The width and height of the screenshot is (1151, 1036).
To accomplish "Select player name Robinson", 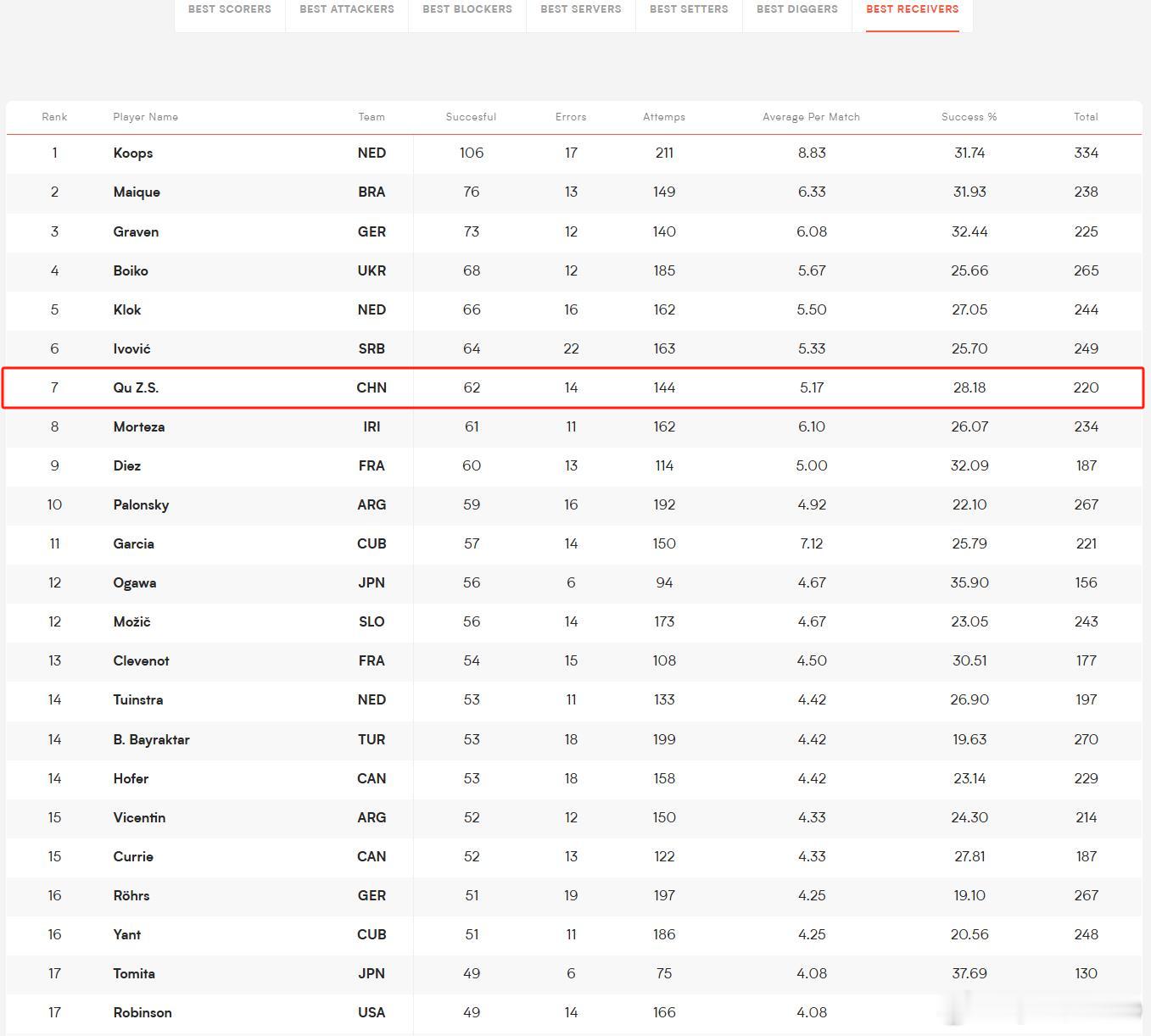I will coord(142,1012).
